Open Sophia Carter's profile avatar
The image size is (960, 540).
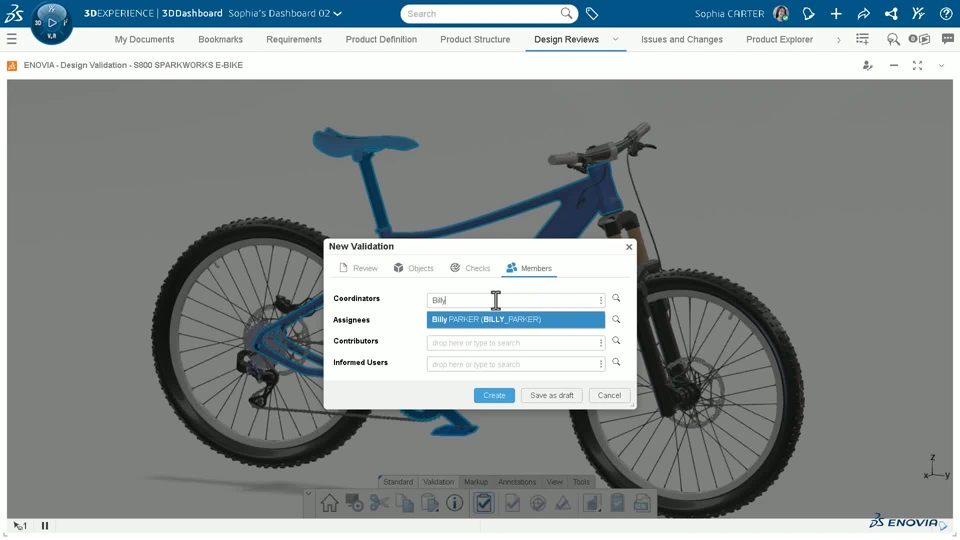pyautogui.click(x=781, y=13)
